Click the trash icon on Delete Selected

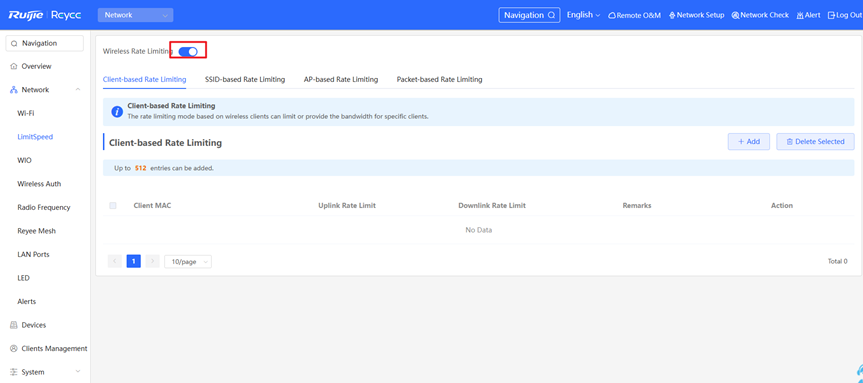790,142
